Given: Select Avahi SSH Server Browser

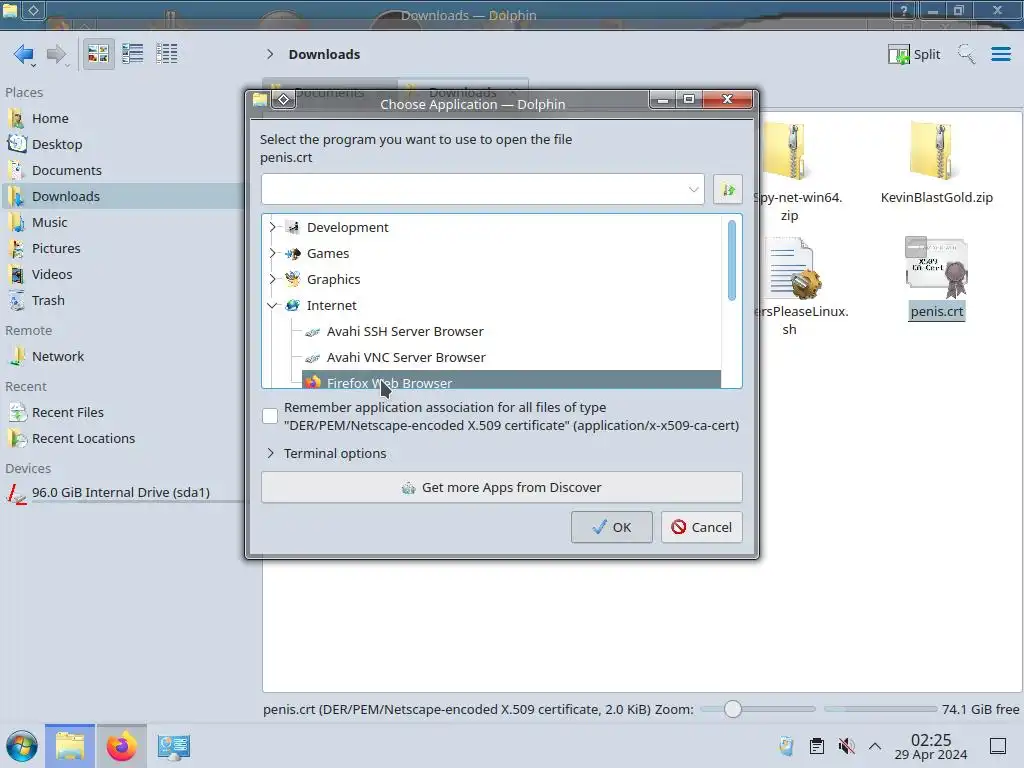Looking at the screenshot, I should (x=511, y=332).
